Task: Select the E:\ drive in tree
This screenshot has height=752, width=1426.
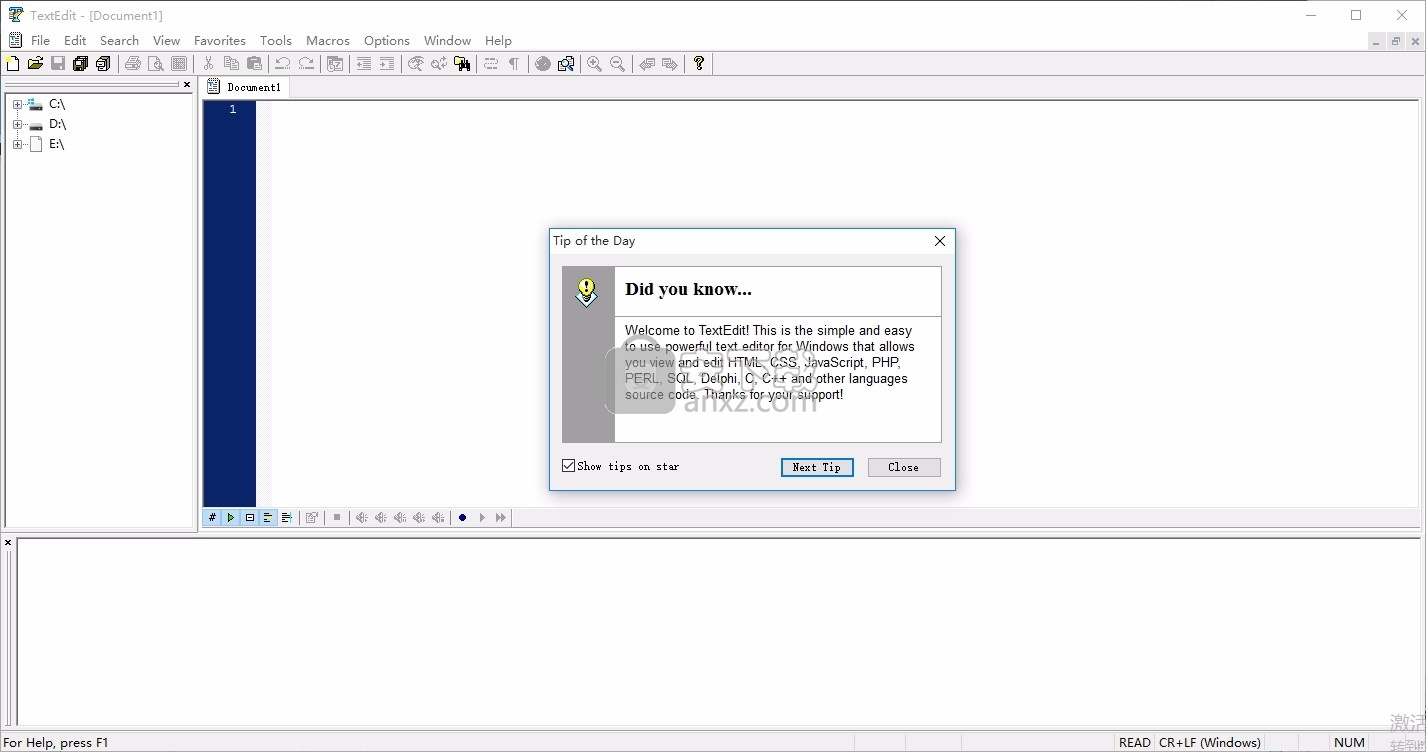Action: point(56,144)
